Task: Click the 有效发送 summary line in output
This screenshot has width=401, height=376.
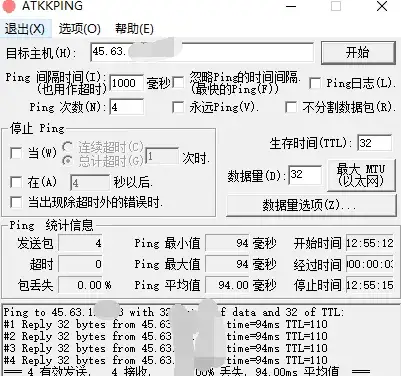Action: coord(187,371)
